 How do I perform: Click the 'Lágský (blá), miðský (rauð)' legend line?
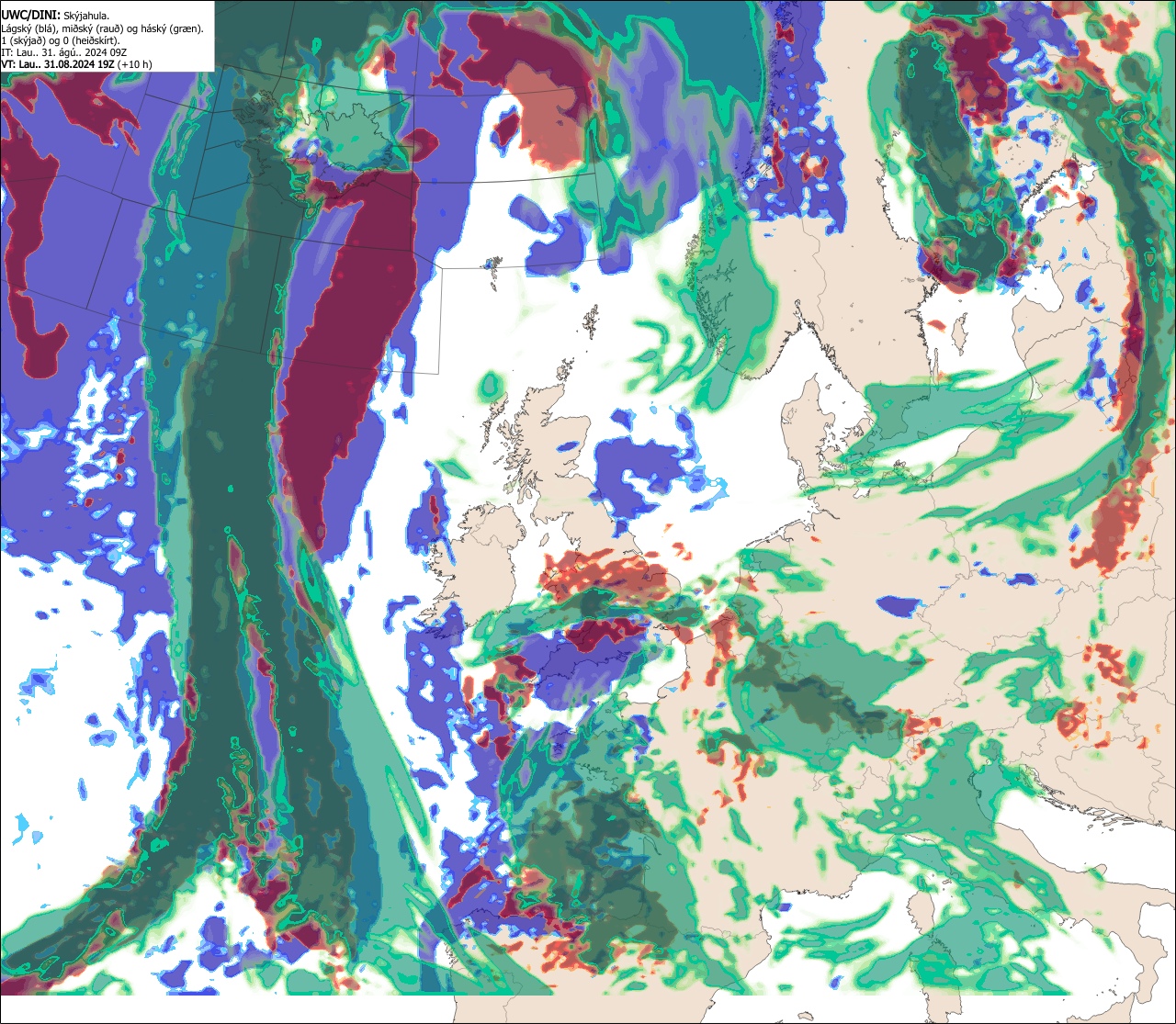tap(103, 28)
